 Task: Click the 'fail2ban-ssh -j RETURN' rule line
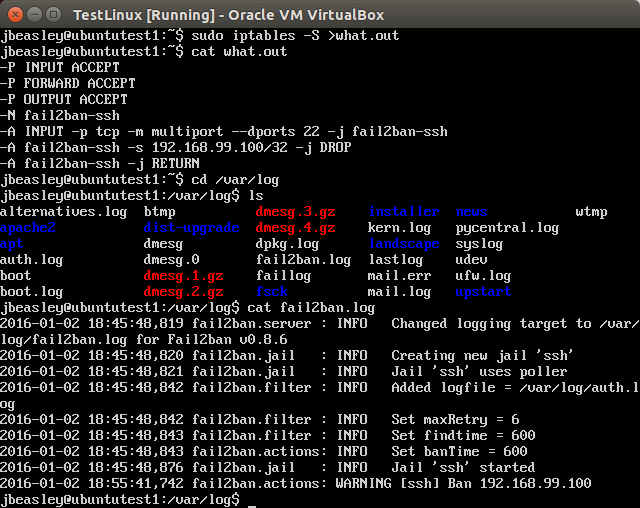click(100, 163)
